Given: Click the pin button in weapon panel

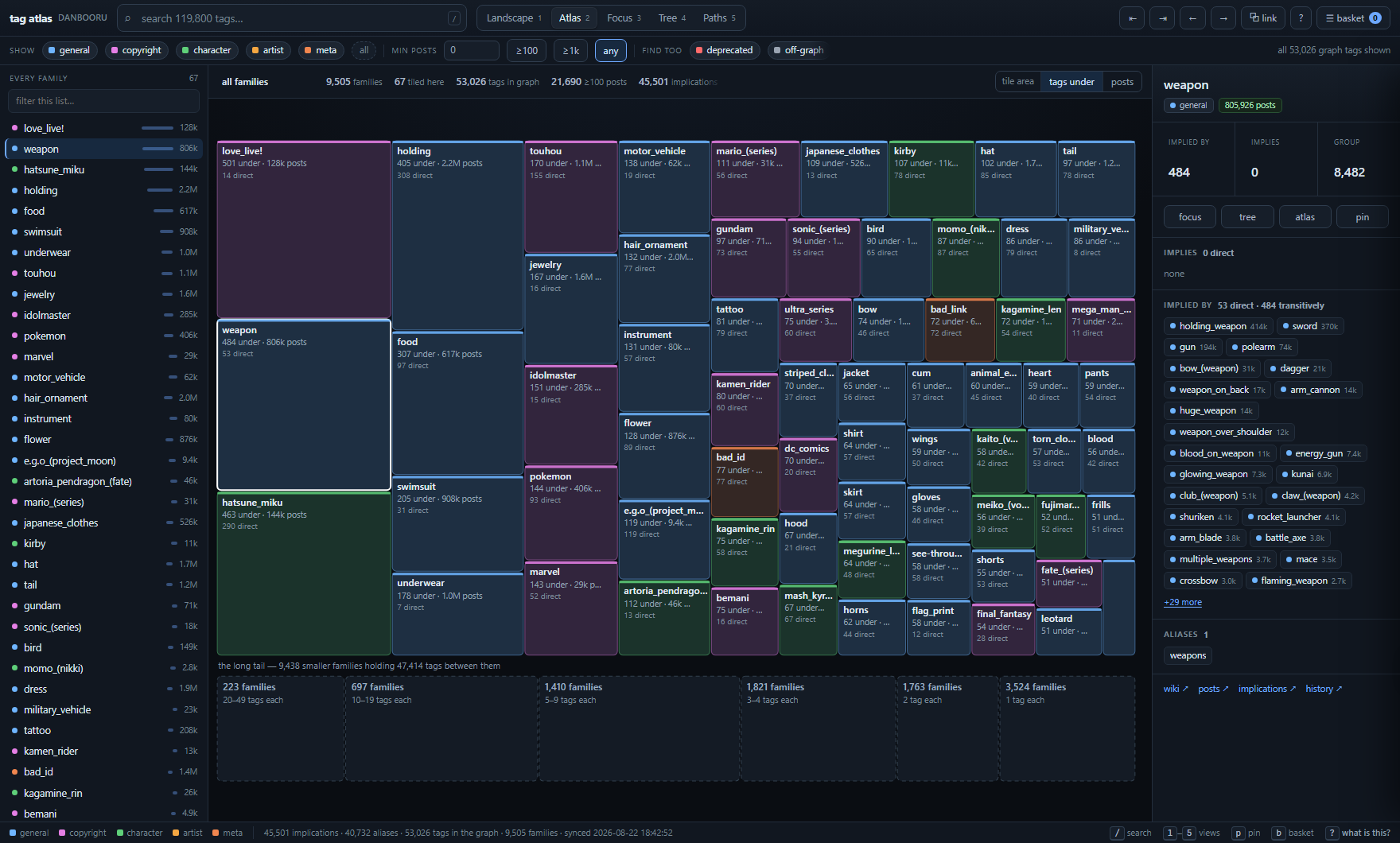Looking at the screenshot, I should [1362, 217].
